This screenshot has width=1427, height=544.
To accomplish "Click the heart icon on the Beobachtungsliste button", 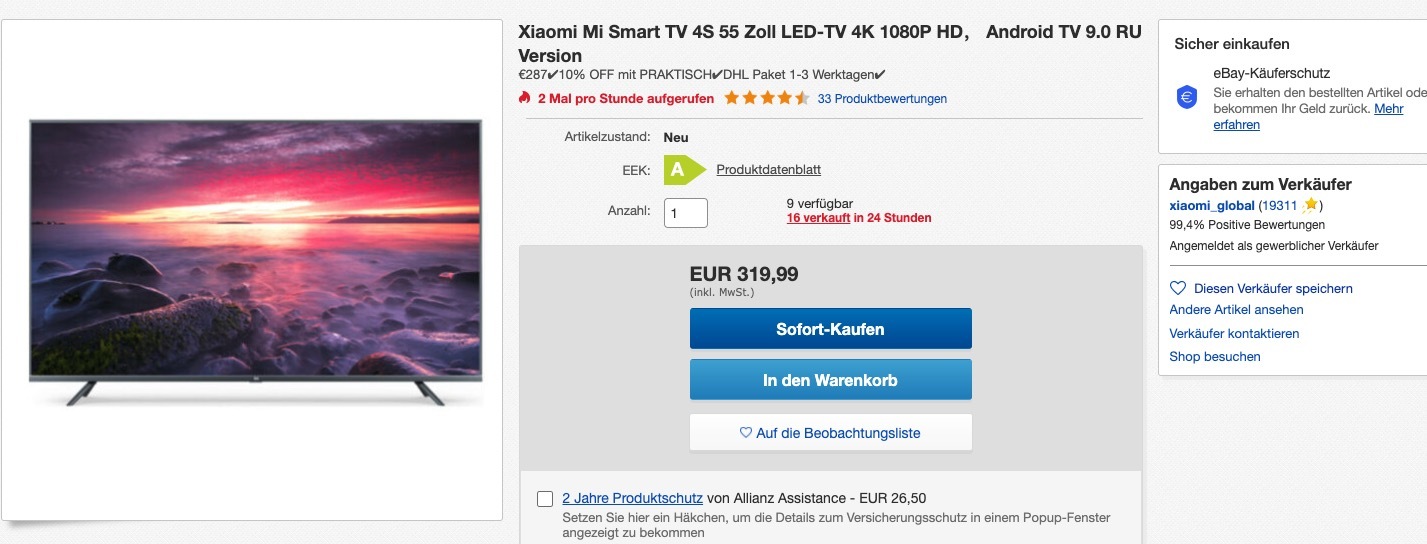I will point(745,433).
